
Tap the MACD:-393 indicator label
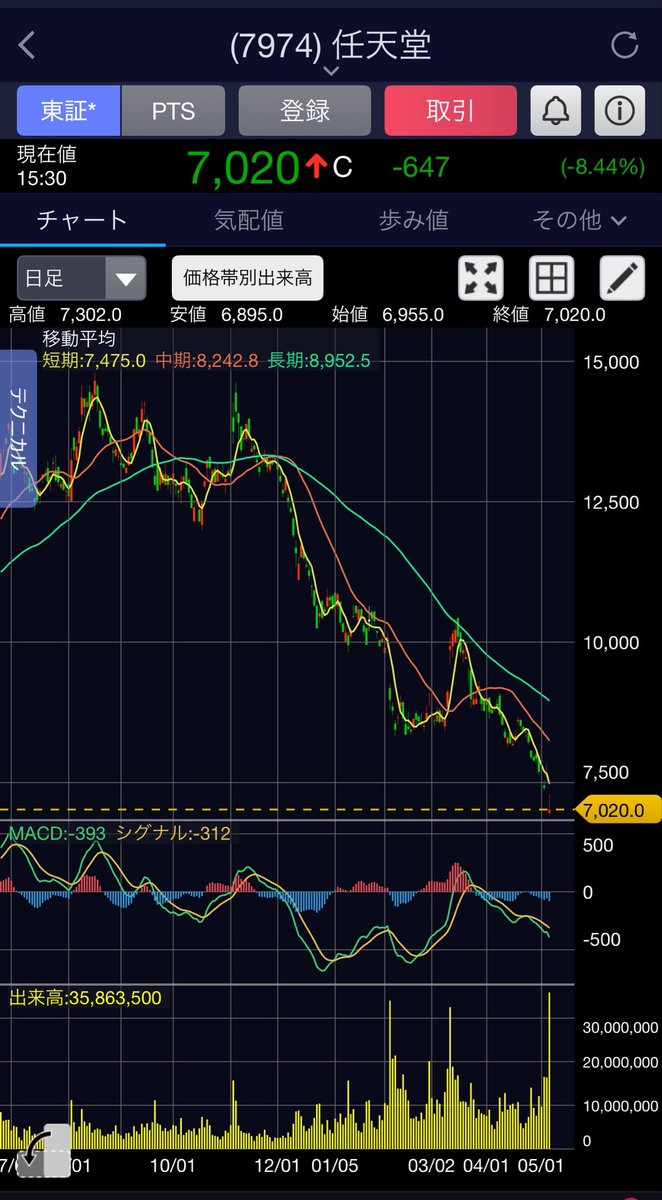55,833
